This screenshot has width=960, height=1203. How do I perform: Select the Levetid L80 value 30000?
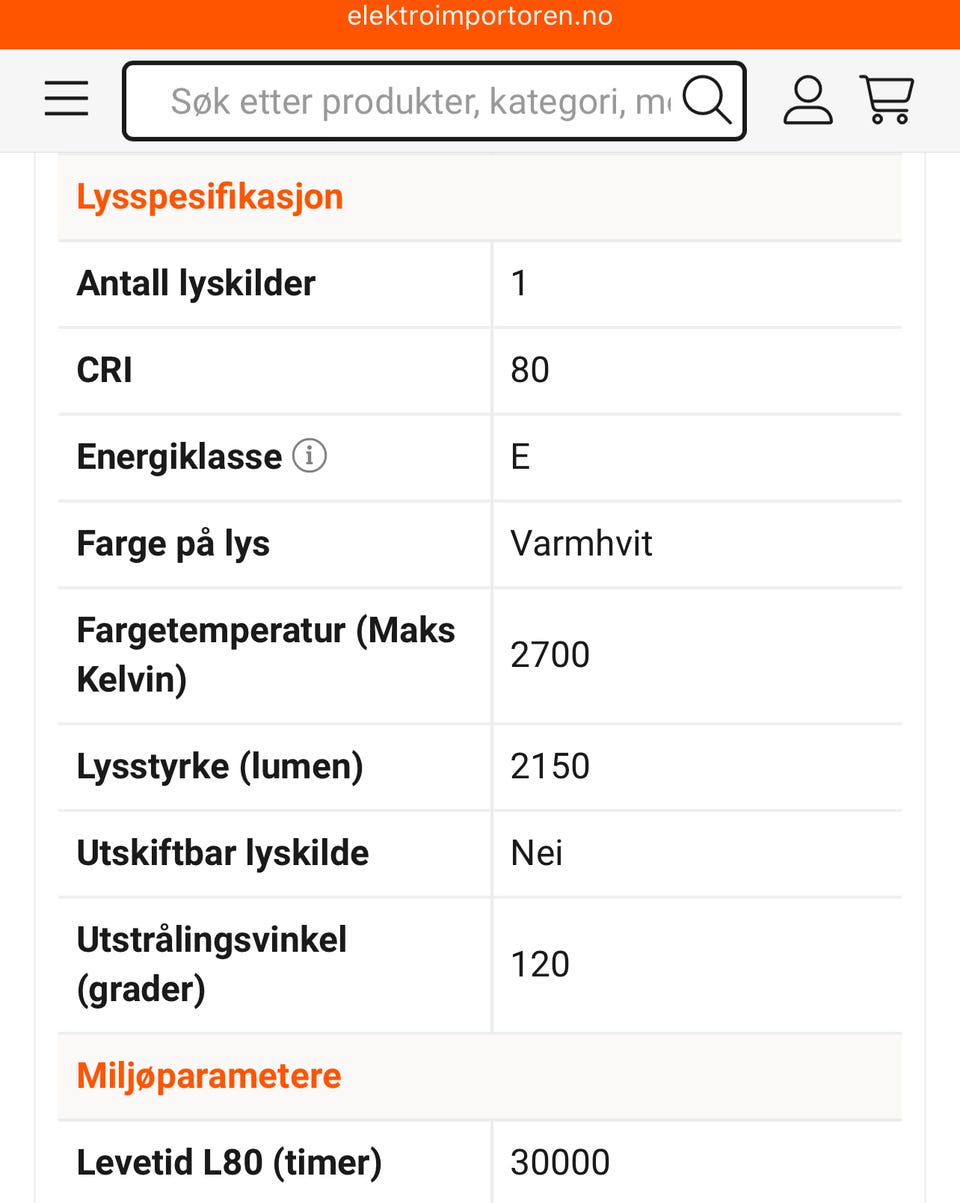[560, 1162]
